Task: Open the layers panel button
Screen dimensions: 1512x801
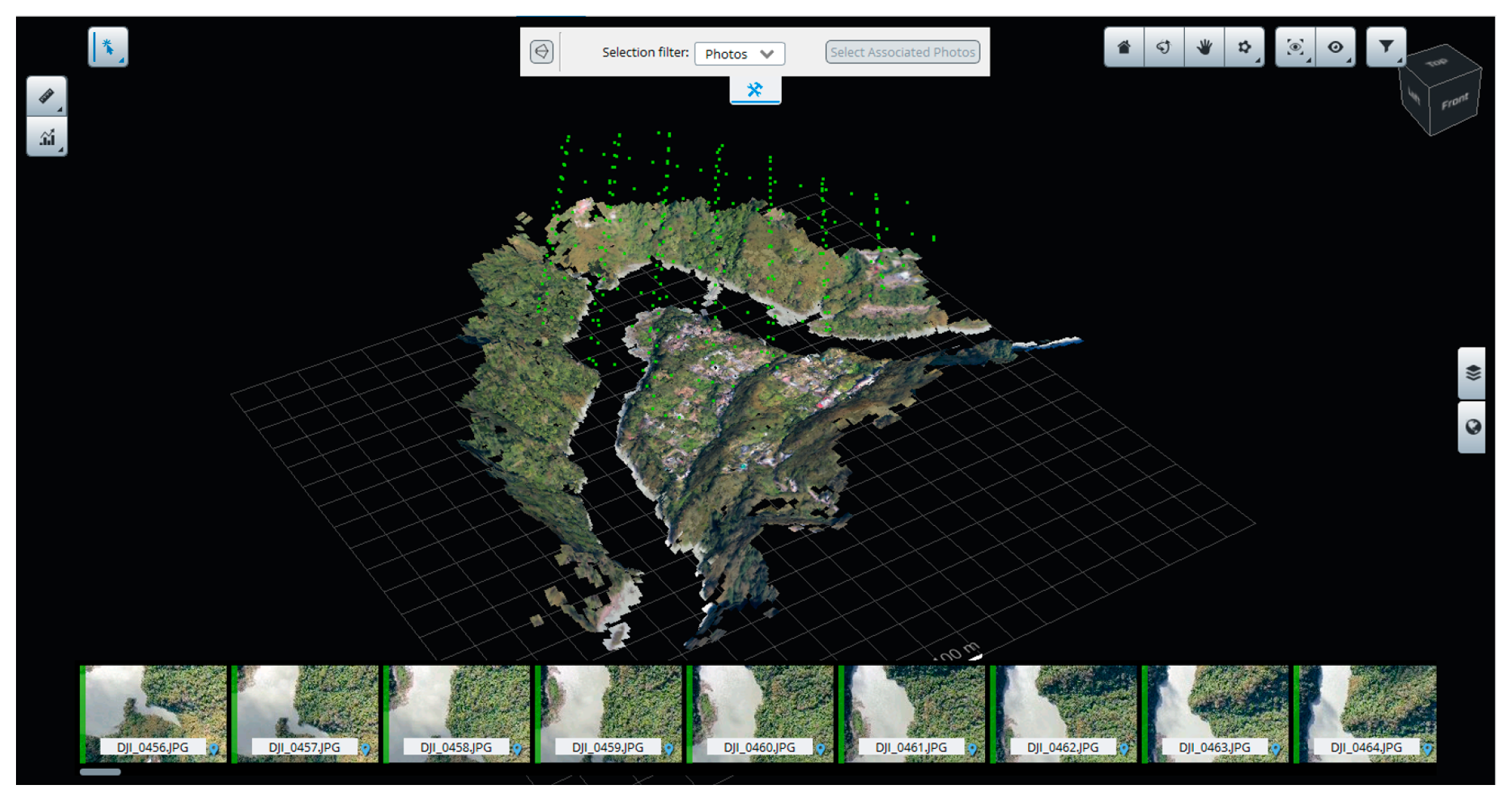Action: pyautogui.click(x=1472, y=373)
